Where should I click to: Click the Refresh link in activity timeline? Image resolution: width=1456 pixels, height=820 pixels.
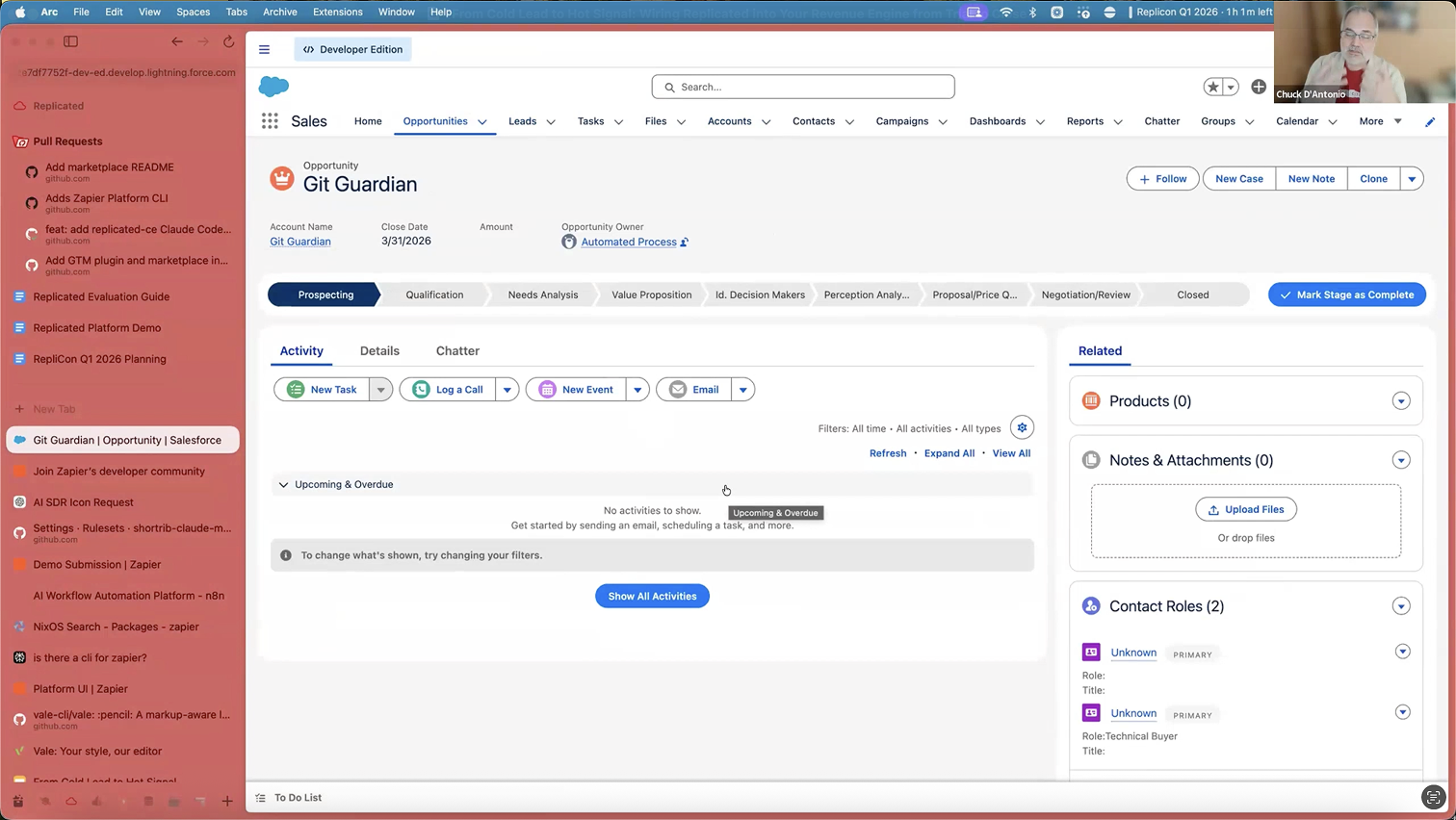click(888, 453)
